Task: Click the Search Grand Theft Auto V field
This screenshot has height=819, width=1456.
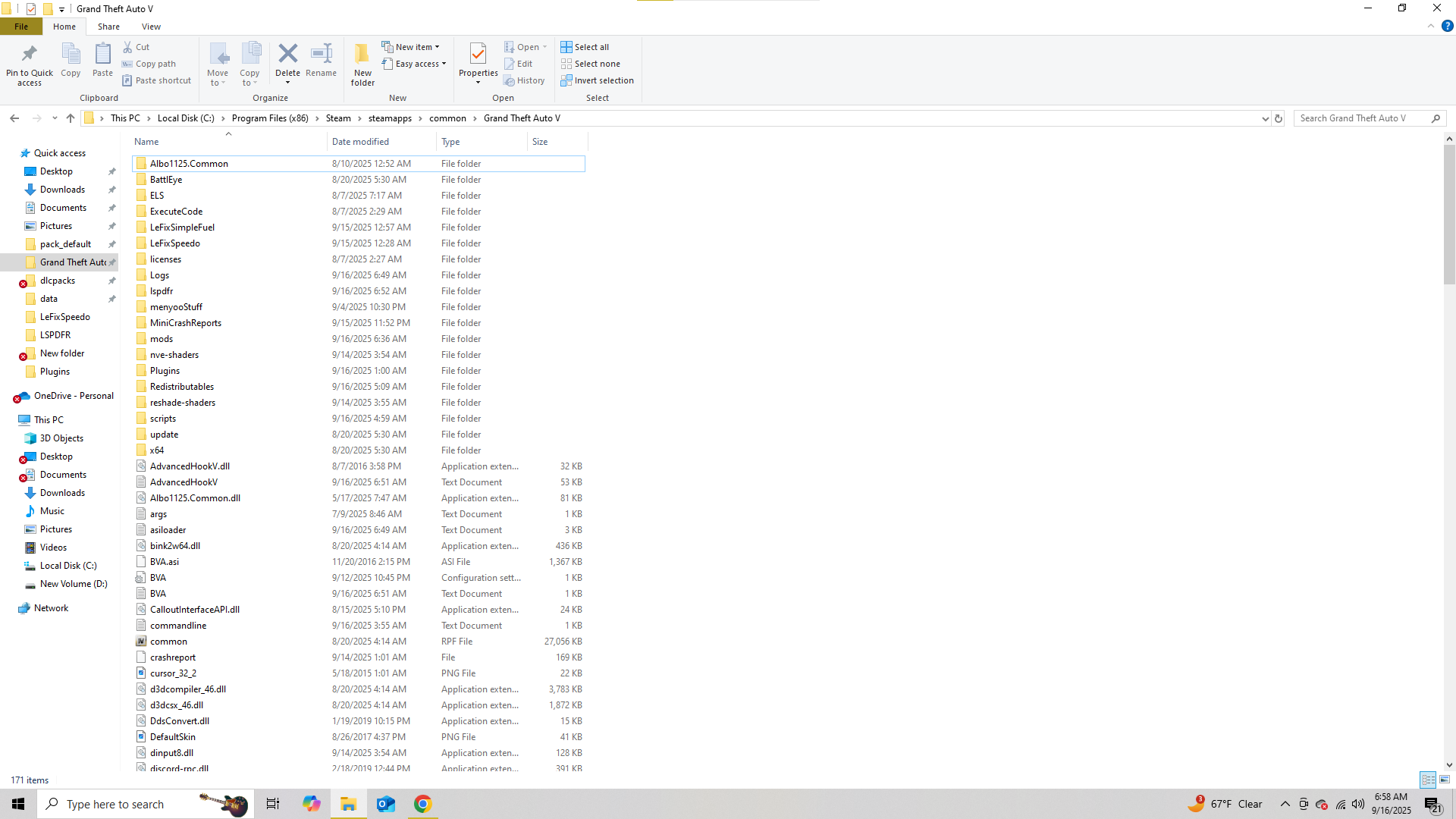Action: point(1363,118)
